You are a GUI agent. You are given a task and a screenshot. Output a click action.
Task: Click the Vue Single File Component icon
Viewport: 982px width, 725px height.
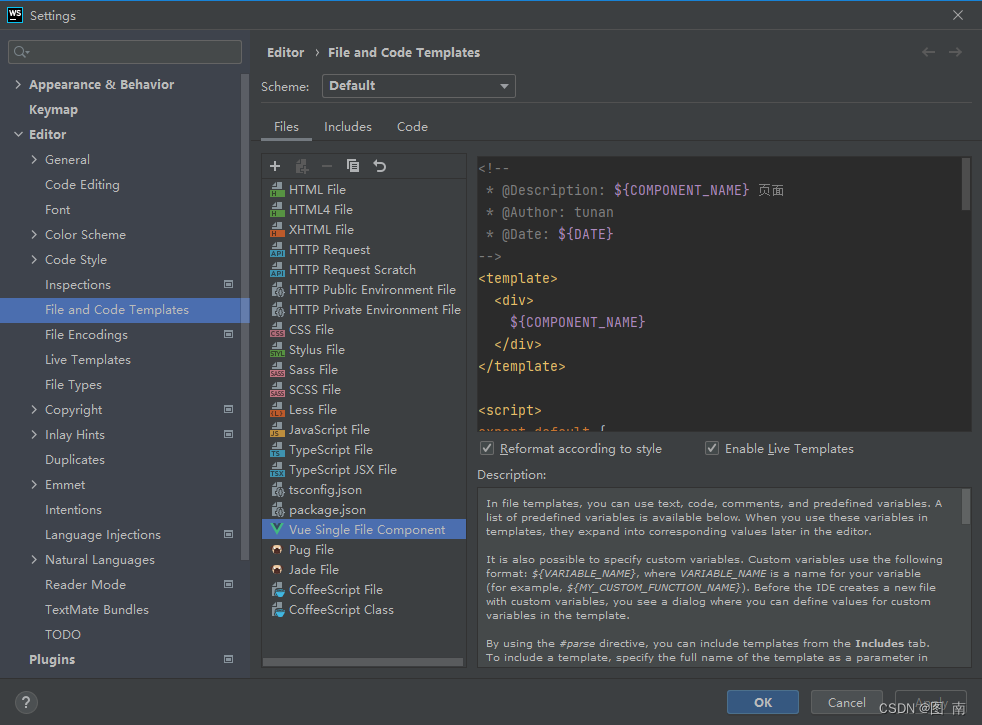pos(277,529)
